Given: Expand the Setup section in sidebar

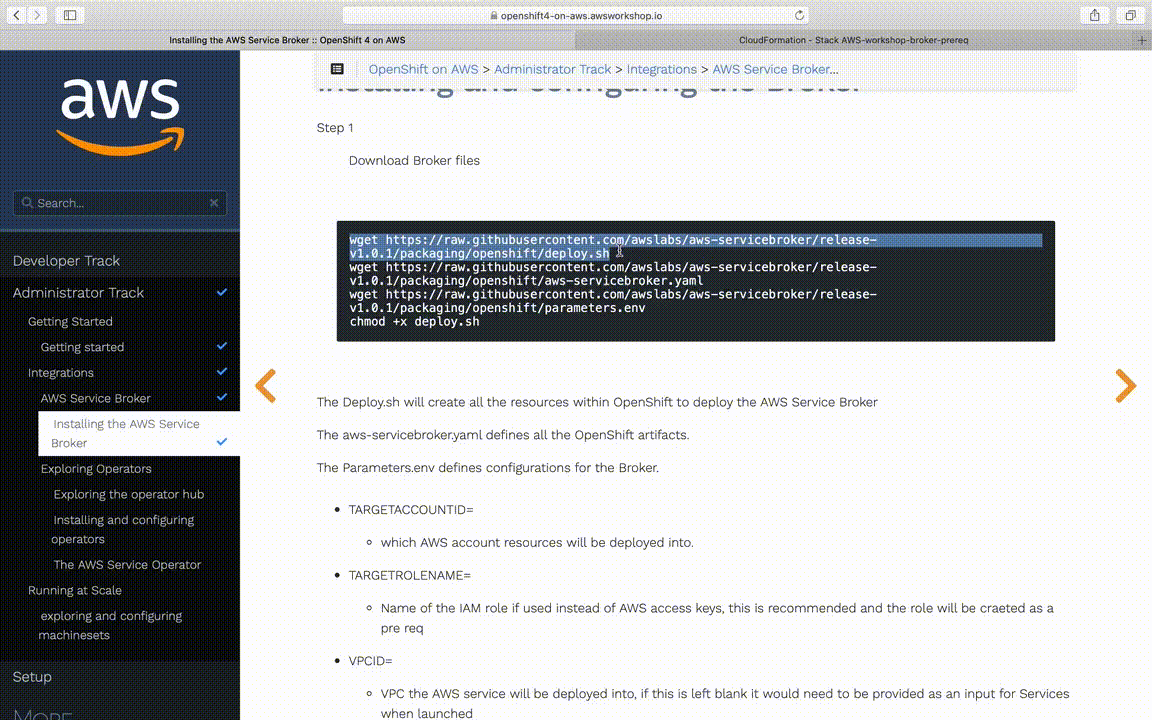Looking at the screenshot, I should point(32,677).
